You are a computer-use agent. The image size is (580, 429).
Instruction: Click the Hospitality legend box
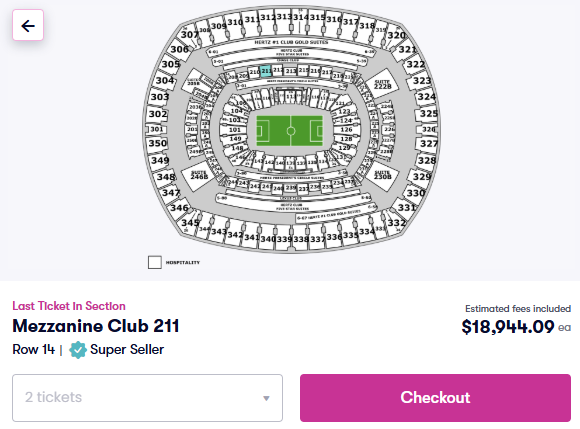click(155, 262)
